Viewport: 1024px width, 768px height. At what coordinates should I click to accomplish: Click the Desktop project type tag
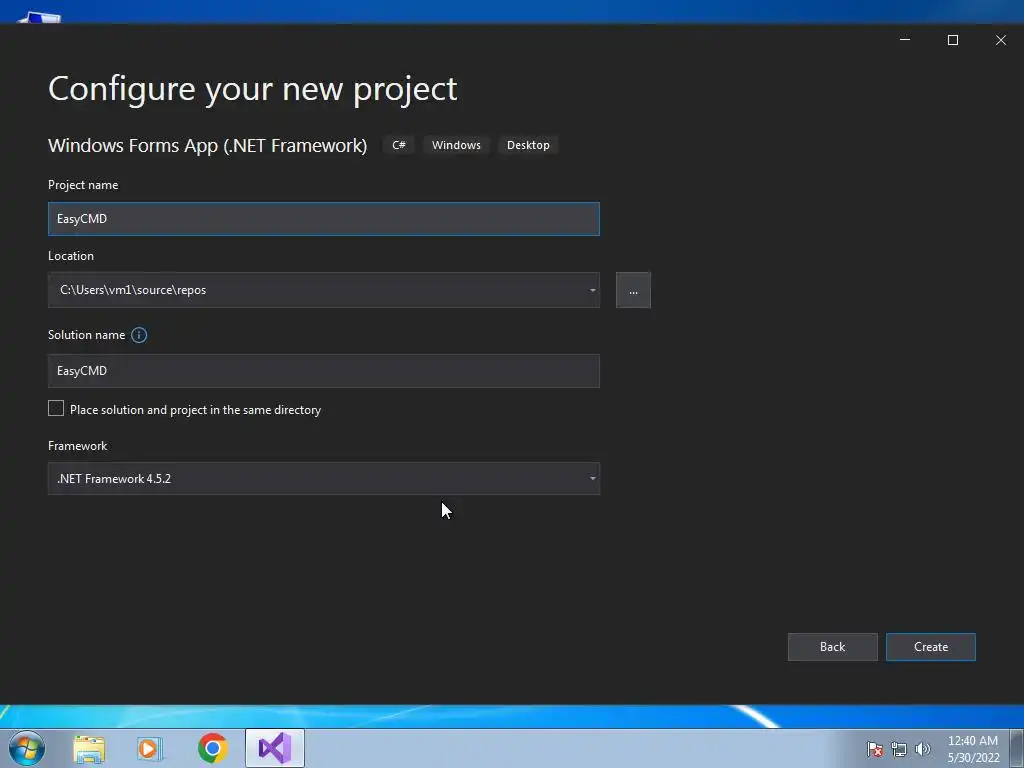(528, 145)
